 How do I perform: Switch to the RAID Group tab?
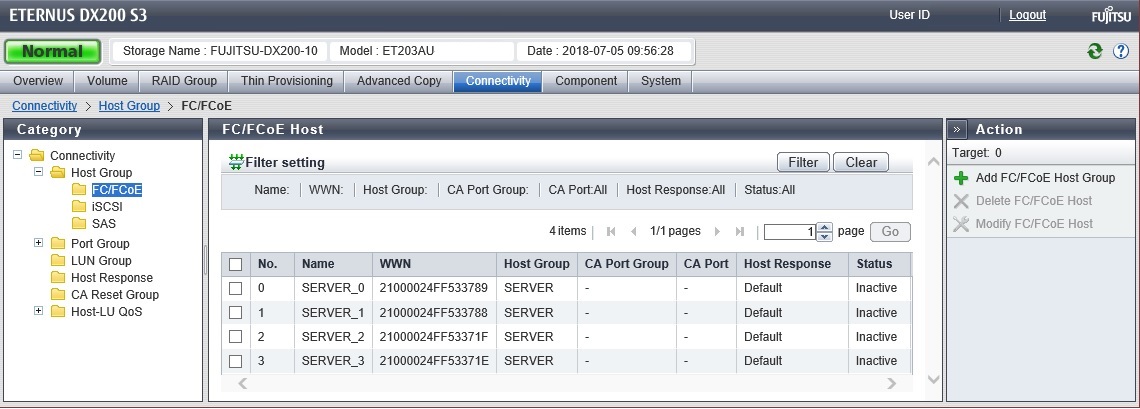(184, 81)
